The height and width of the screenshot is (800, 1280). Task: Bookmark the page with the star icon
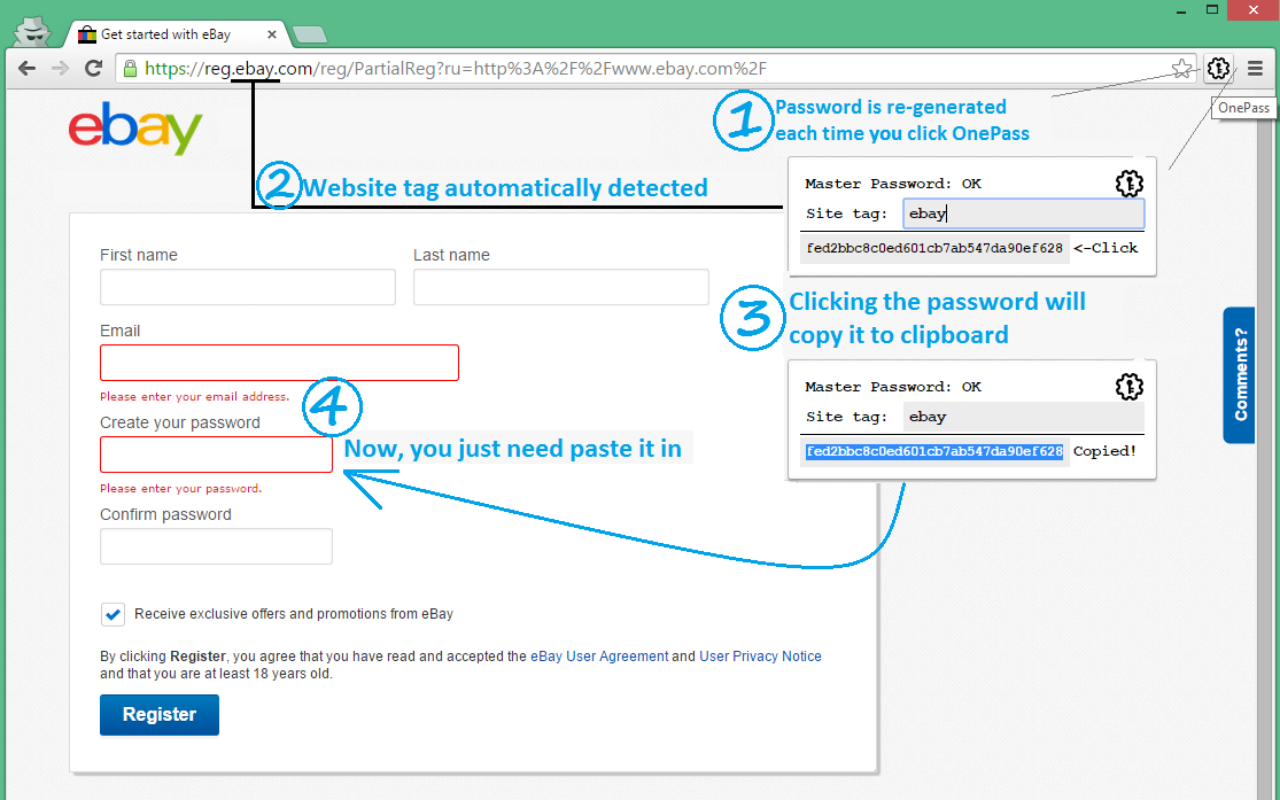[x=1182, y=68]
